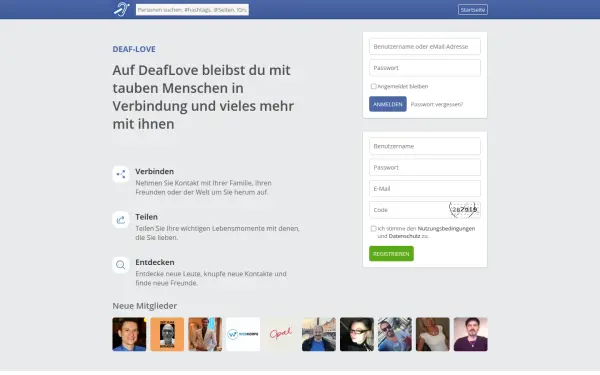Enable the Angemeldet bleiben checkbox
The height and width of the screenshot is (375, 600).
click(x=373, y=86)
